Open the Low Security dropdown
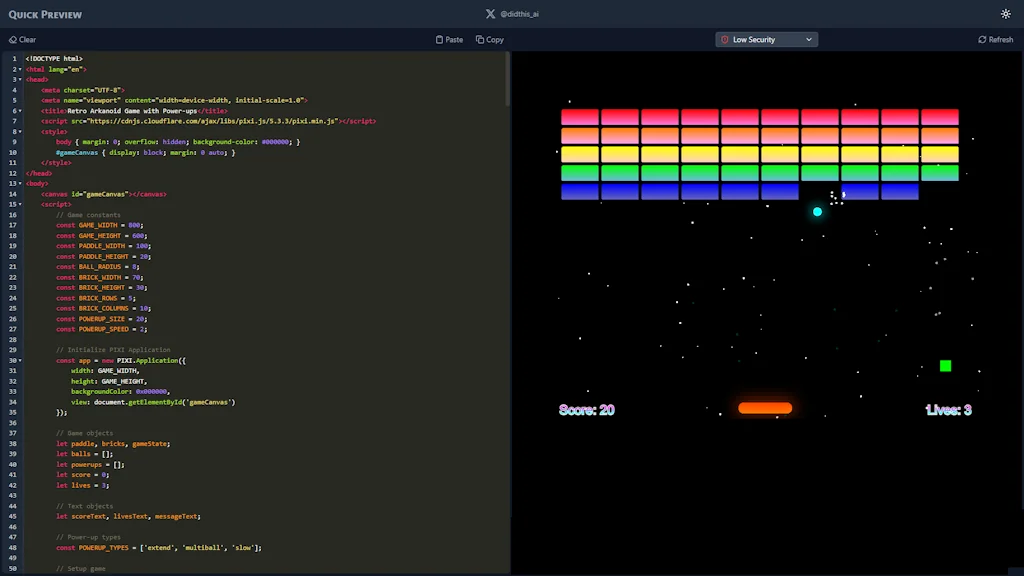The image size is (1024, 576). pyautogui.click(x=765, y=39)
